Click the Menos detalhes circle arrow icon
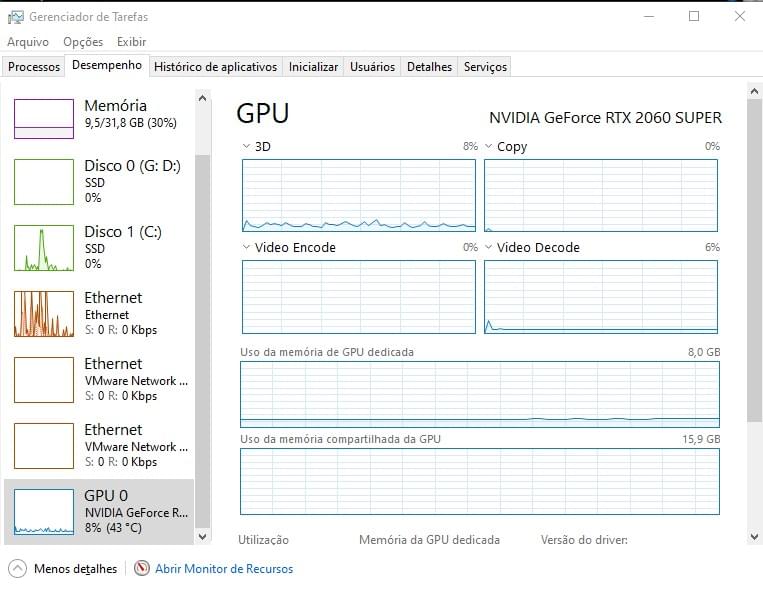 17,568
